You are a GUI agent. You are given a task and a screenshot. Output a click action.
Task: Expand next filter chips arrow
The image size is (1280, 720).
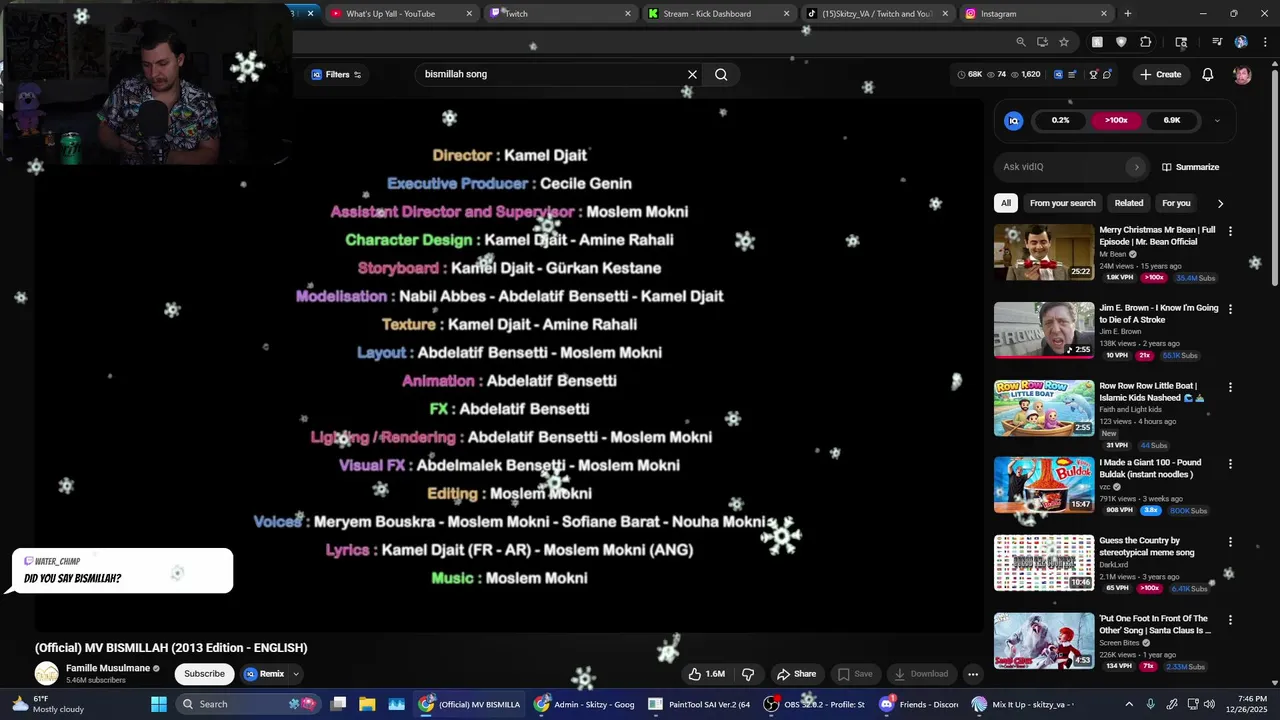tap(1220, 203)
